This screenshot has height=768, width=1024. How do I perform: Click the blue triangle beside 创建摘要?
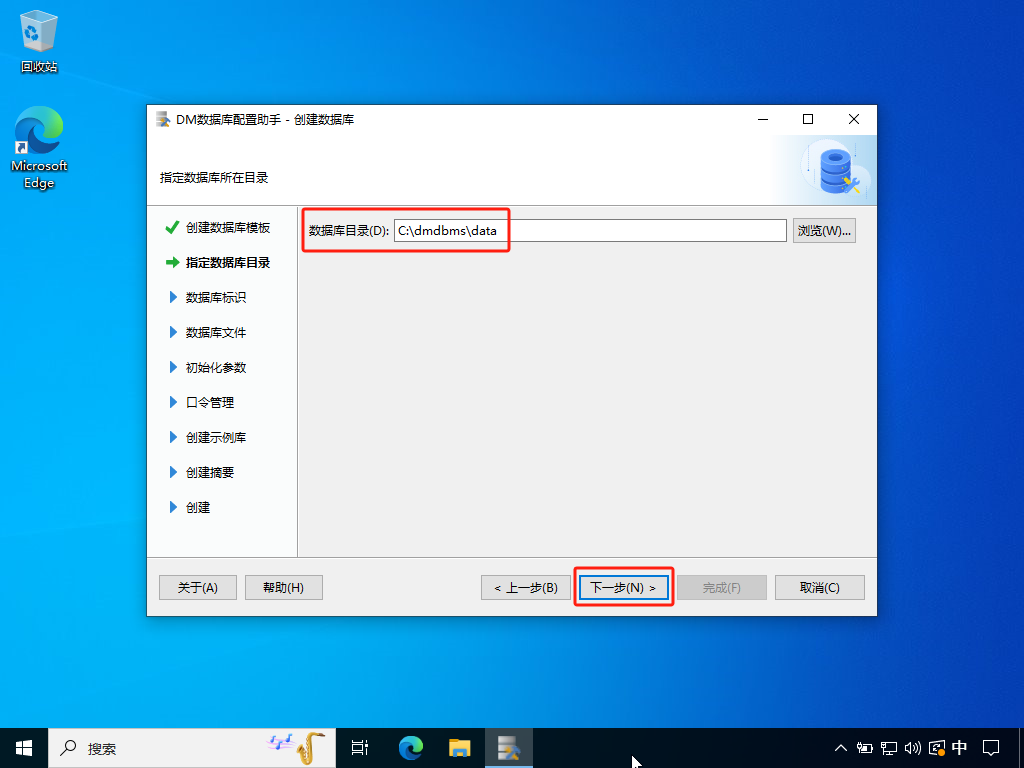173,472
